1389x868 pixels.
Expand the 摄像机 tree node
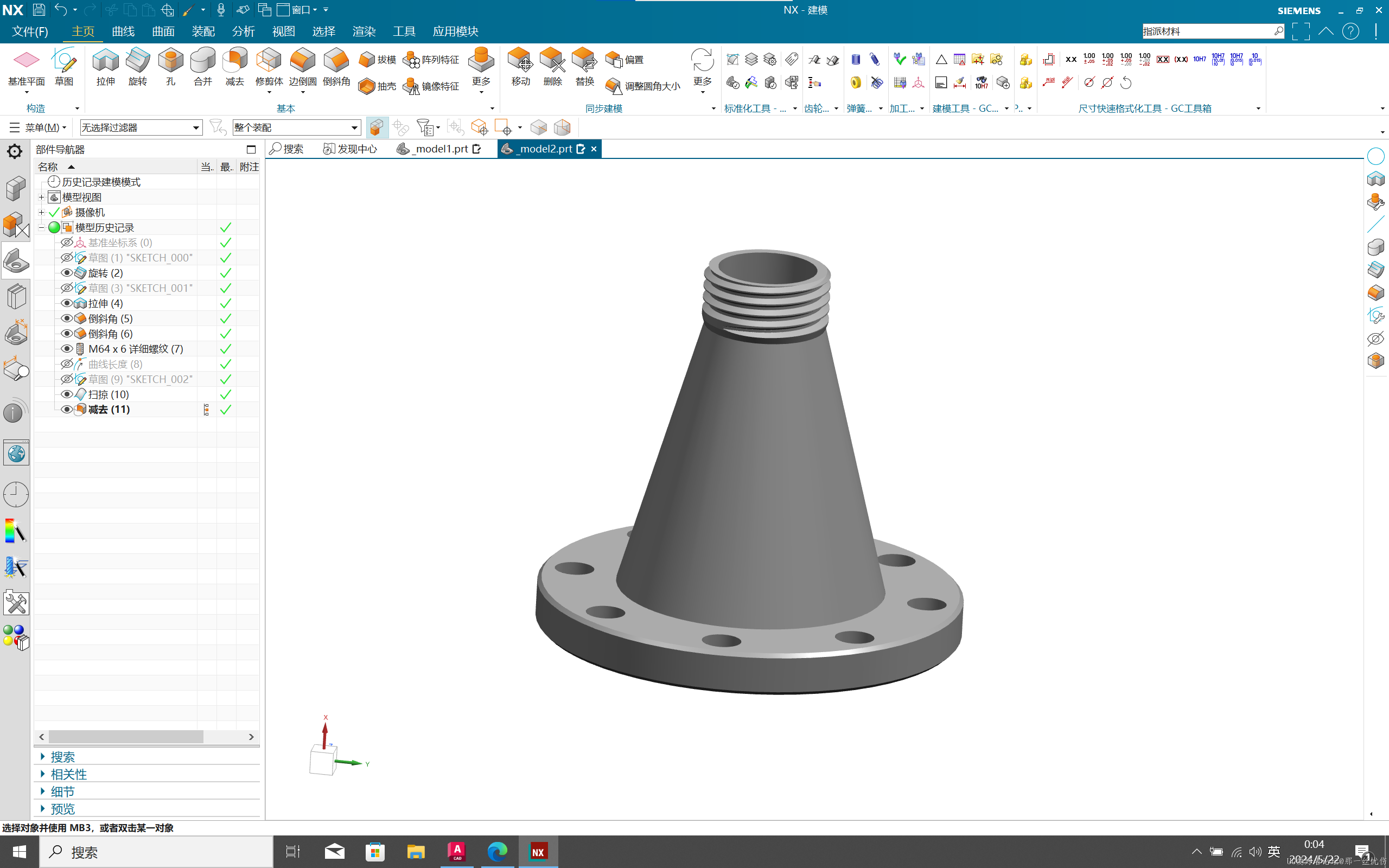pos(41,213)
